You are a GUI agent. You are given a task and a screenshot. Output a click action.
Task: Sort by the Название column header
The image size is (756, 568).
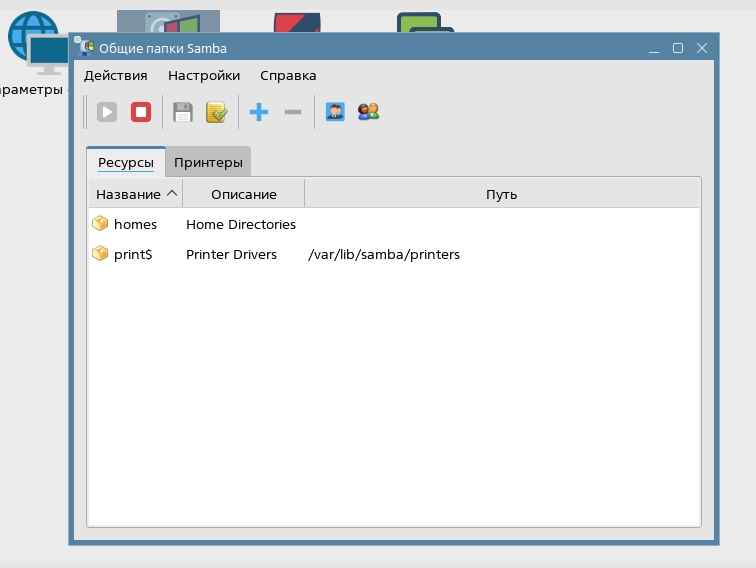coord(136,194)
